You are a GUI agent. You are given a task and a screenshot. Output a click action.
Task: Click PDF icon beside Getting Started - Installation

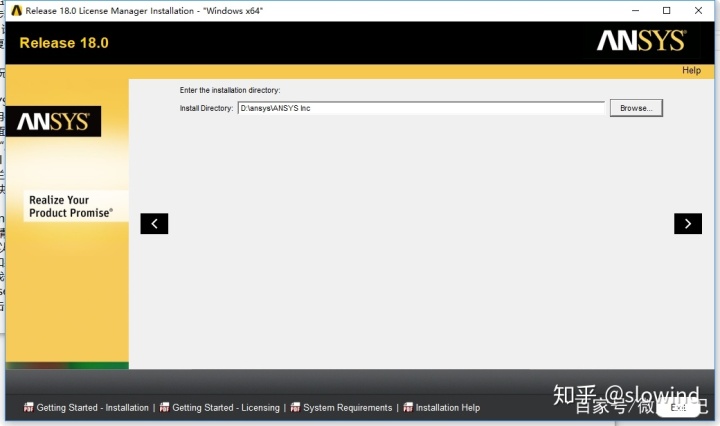click(28, 407)
